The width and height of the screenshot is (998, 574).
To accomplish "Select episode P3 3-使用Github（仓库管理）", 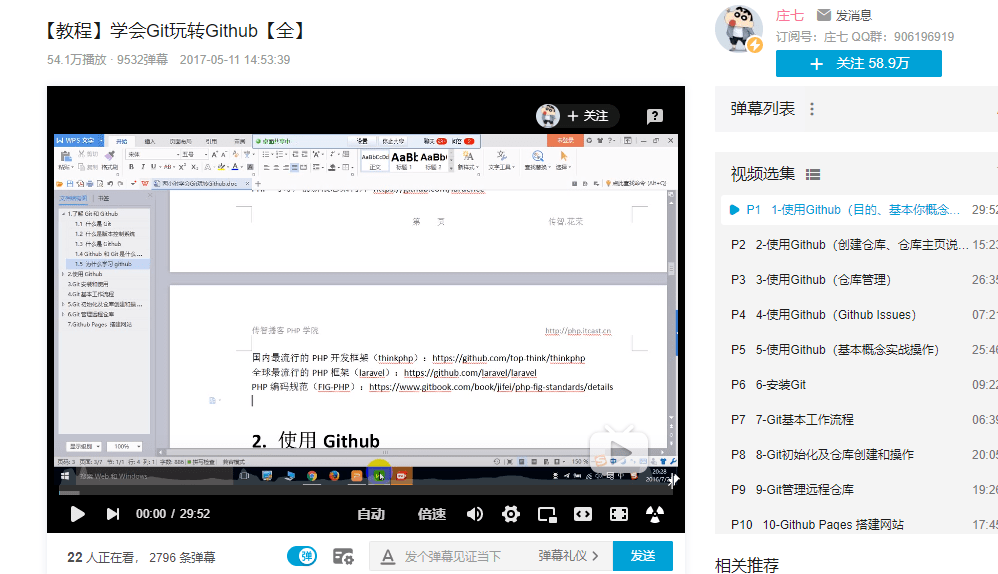I will [x=859, y=280].
